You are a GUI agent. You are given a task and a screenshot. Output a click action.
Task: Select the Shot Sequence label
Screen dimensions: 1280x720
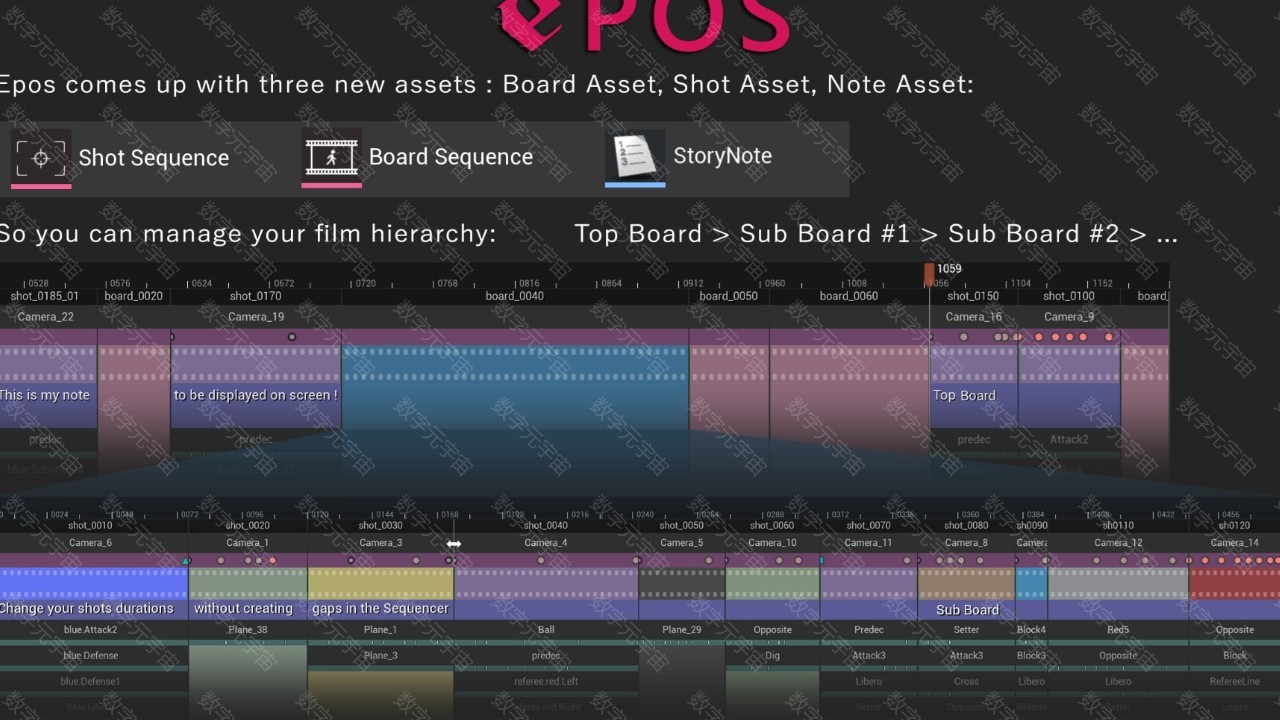(153, 158)
